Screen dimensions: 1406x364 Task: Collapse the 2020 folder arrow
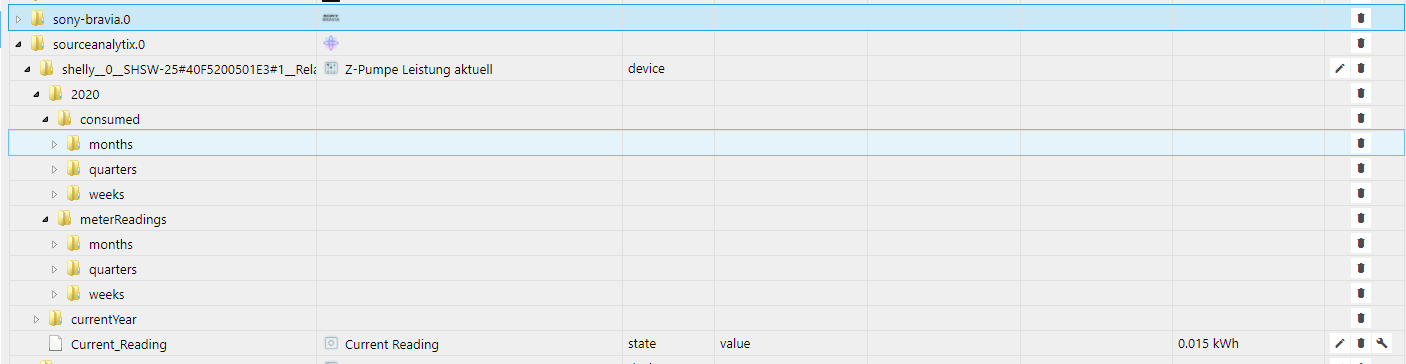pos(37,94)
